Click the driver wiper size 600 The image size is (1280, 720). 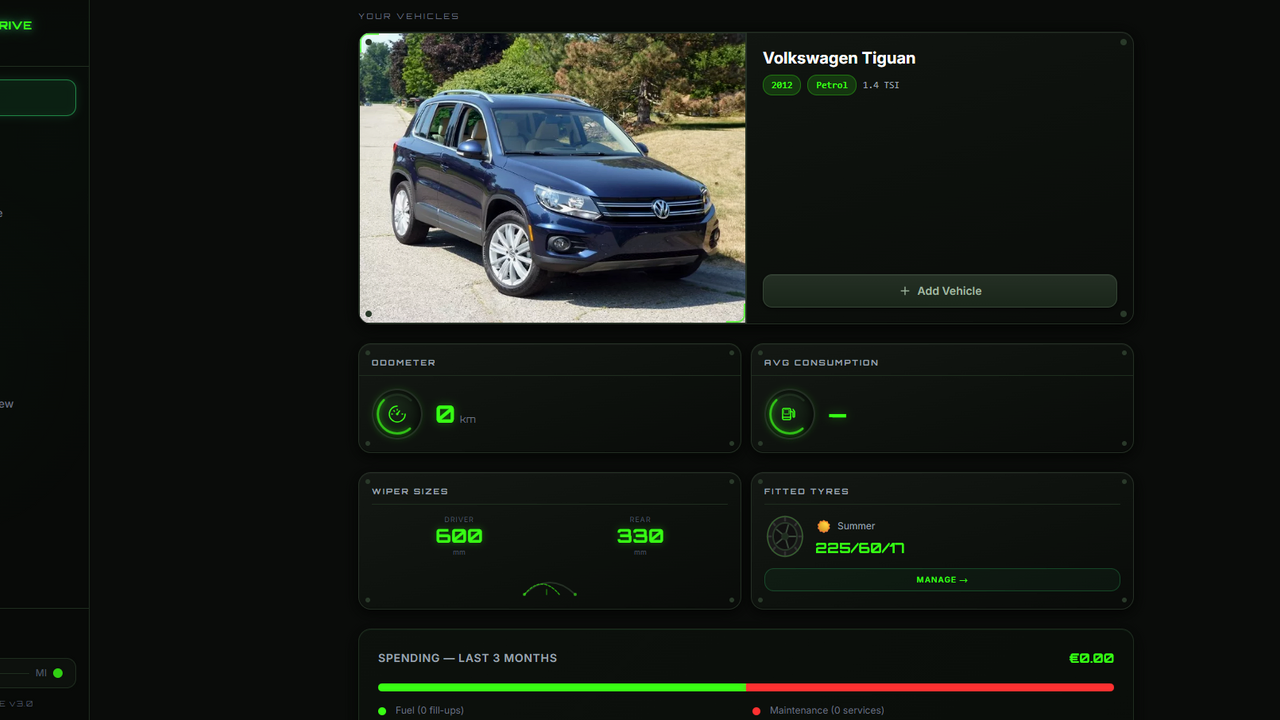pos(459,536)
